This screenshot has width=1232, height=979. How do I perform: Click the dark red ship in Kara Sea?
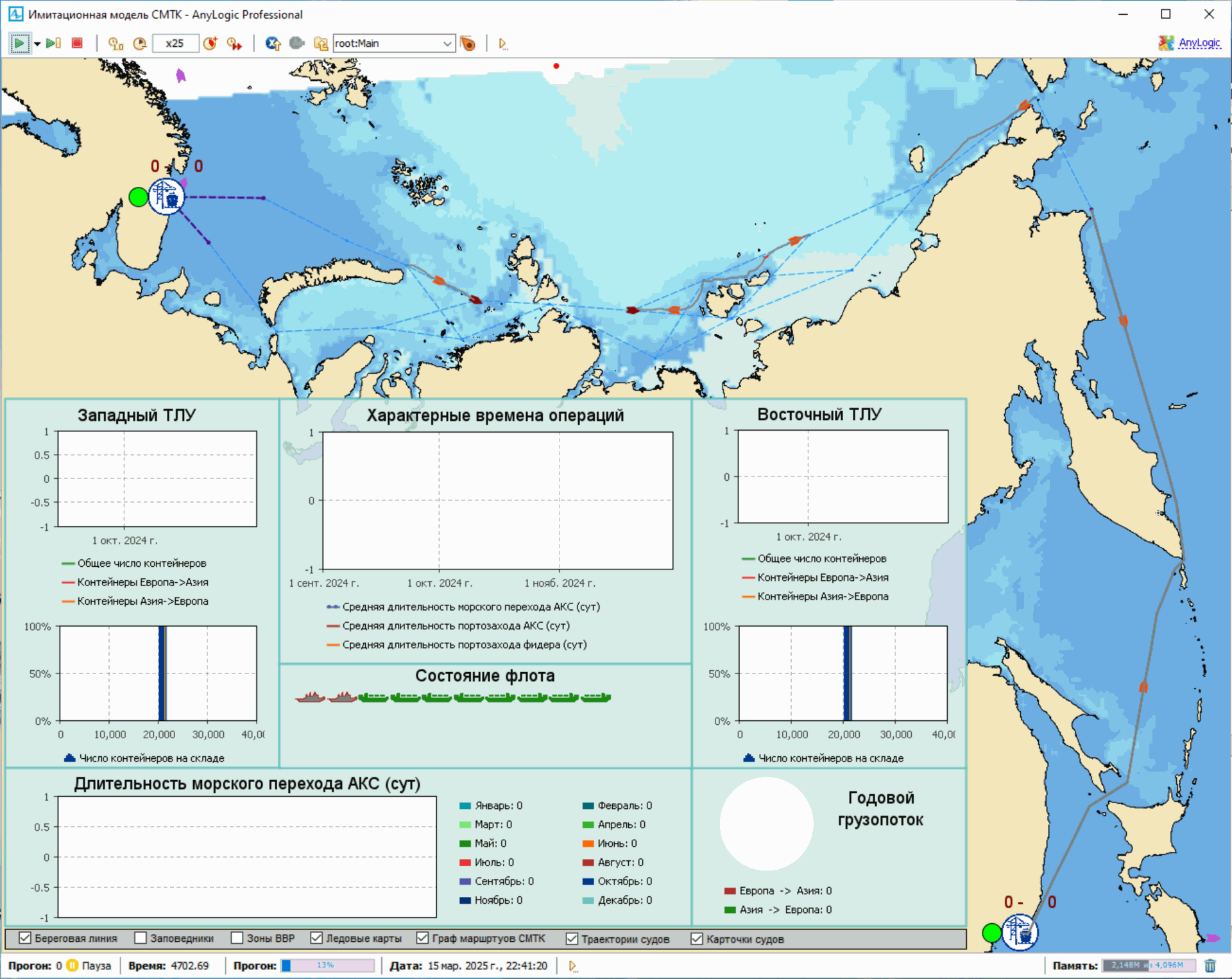pyautogui.click(x=475, y=299)
